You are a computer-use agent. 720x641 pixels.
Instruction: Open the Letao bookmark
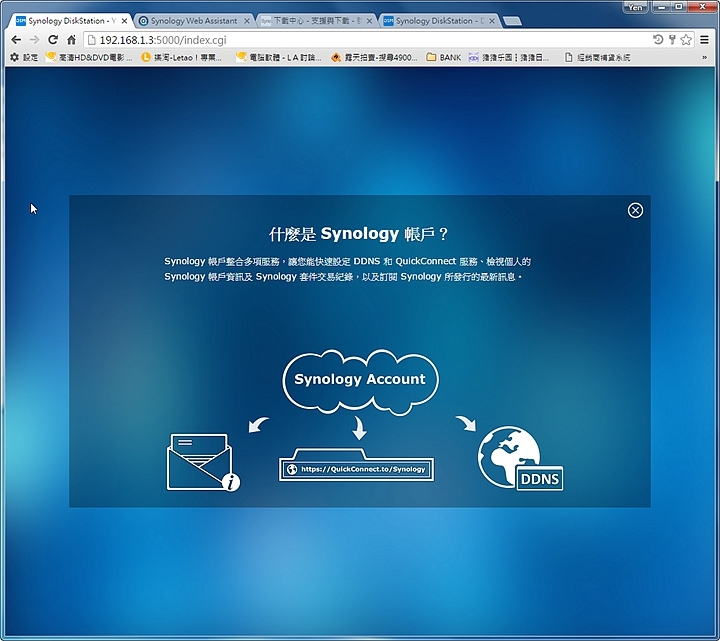point(181,57)
